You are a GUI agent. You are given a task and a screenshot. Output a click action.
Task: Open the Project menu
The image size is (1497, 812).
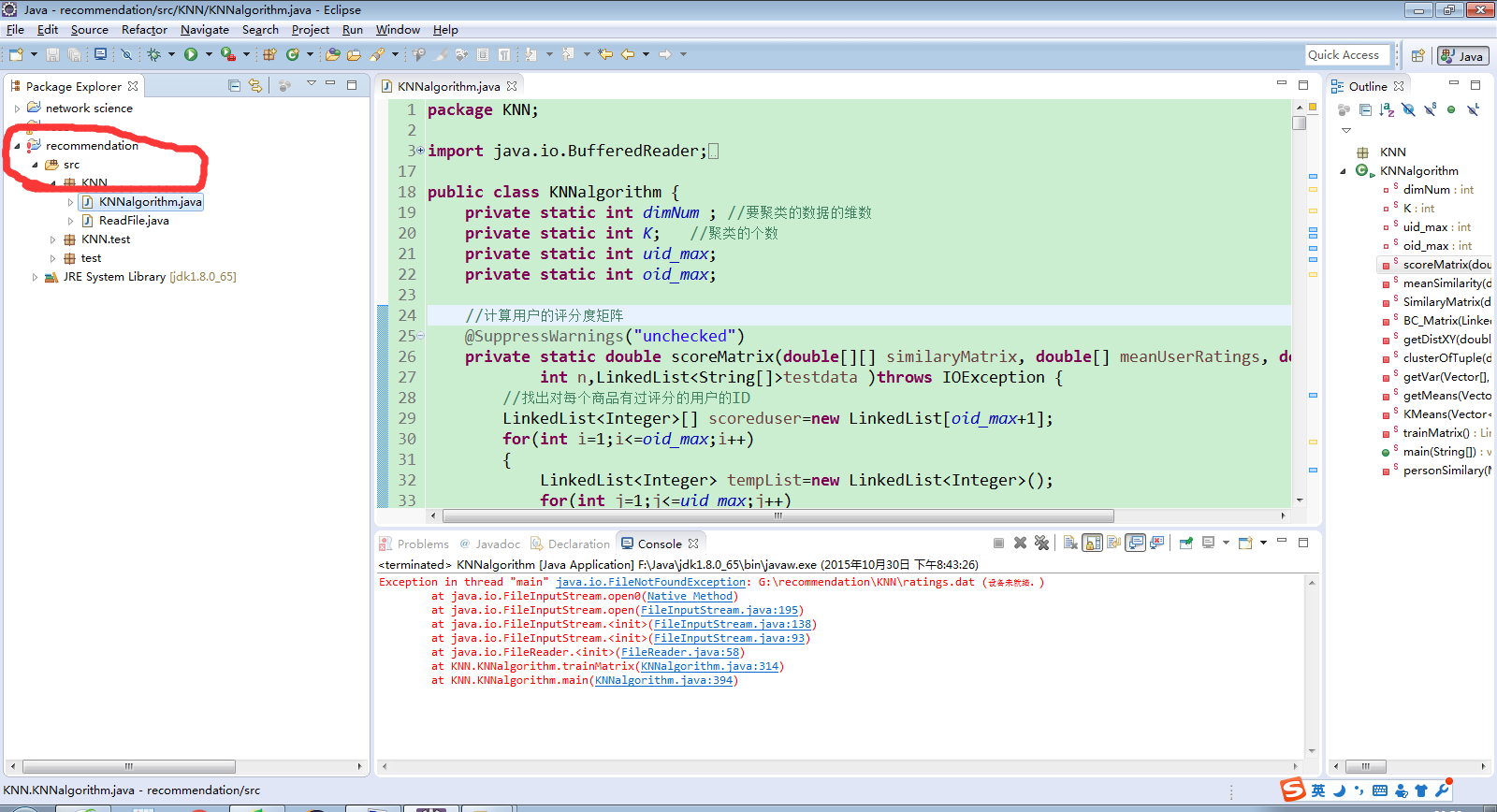coord(310,30)
